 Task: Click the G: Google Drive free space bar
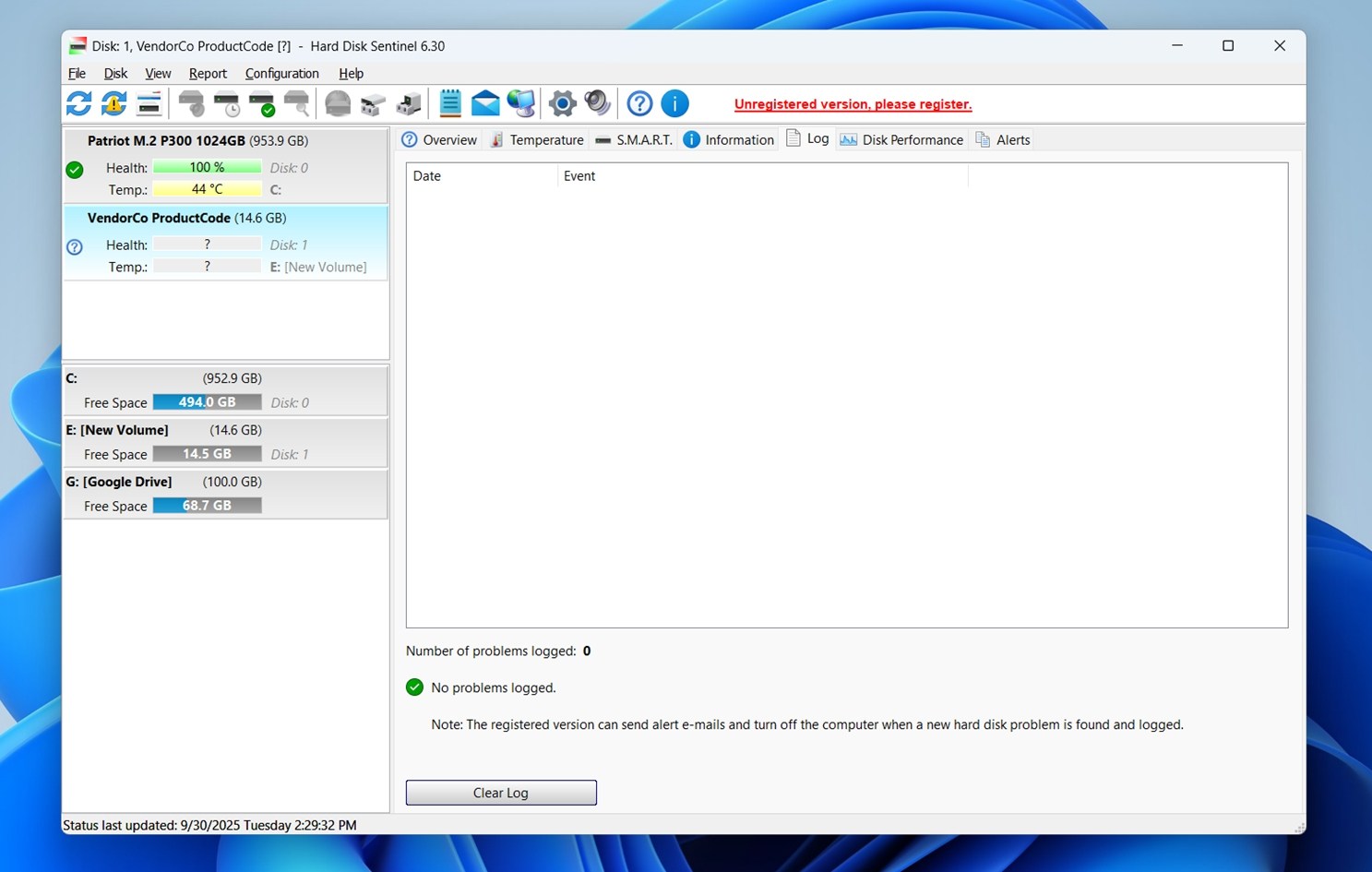click(x=207, y=506)
